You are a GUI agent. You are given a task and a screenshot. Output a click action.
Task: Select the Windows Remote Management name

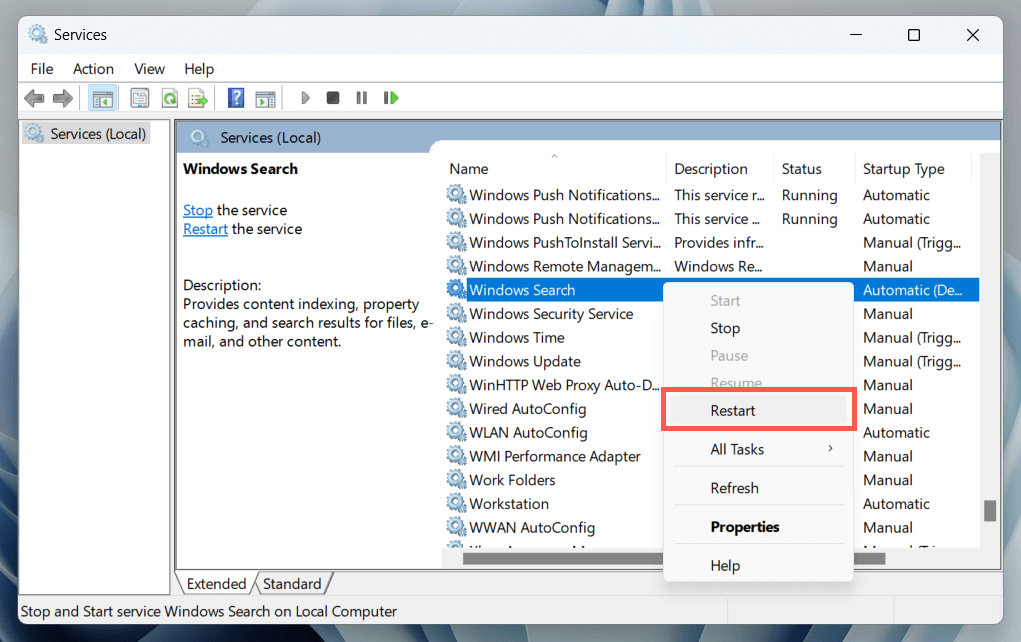(x=565, y=266)
